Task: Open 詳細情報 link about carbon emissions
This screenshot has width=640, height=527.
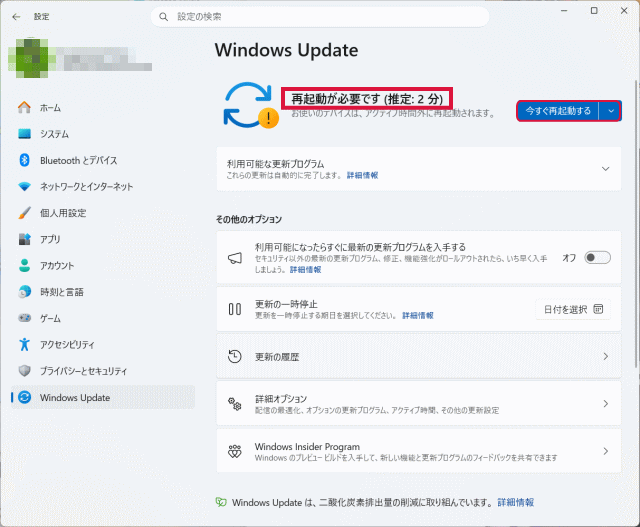Action: (516, 502)
